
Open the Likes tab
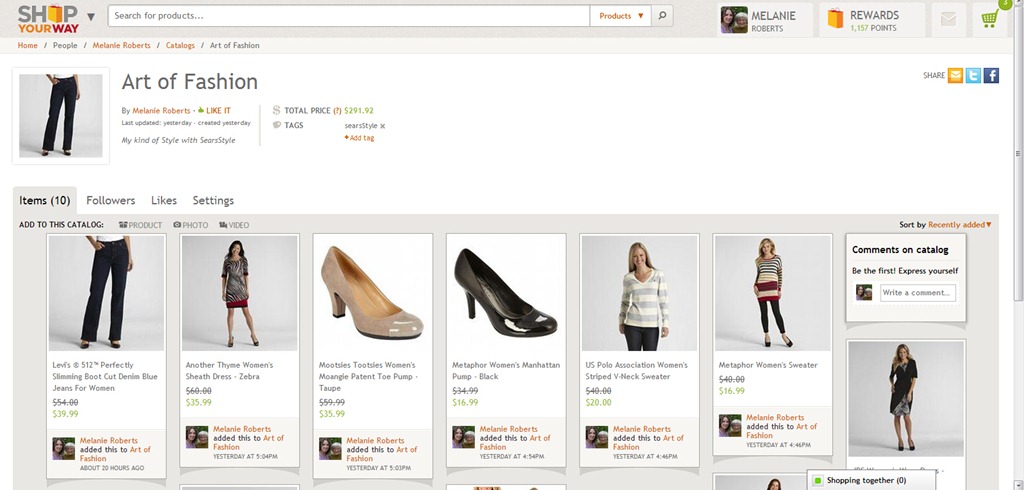pyautogui.click(x=163, y=201)
